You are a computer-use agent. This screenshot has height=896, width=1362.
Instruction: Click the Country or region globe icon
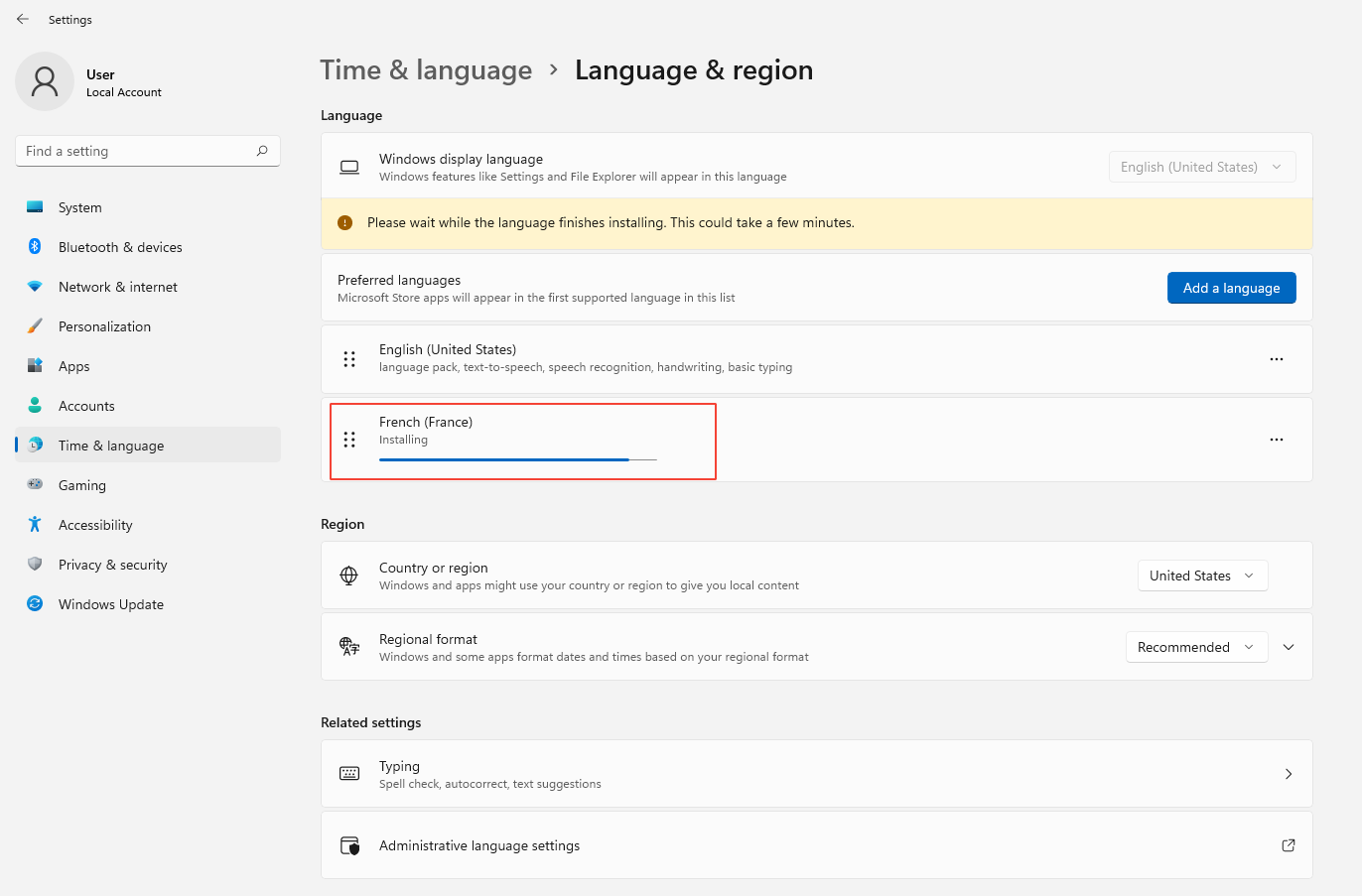tap(348, 575)
